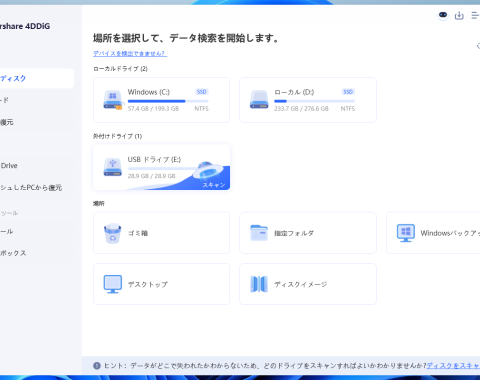Click the ディスクイメージ icon
The image size is (480, 380).
tap(259, 284)
